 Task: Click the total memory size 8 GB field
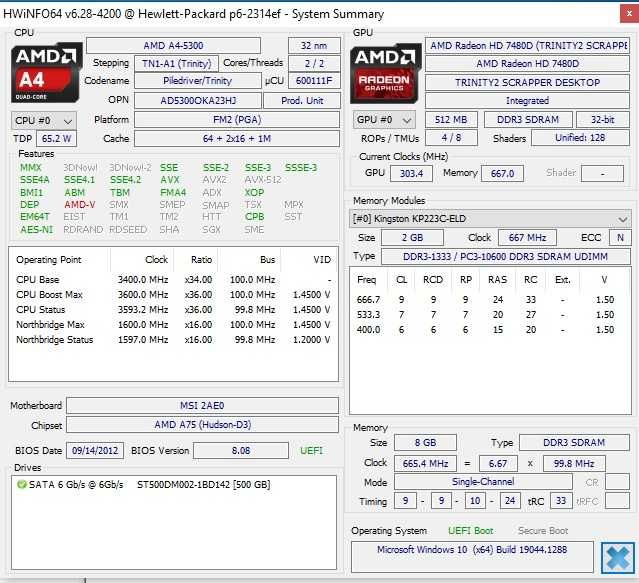point(425,443)
